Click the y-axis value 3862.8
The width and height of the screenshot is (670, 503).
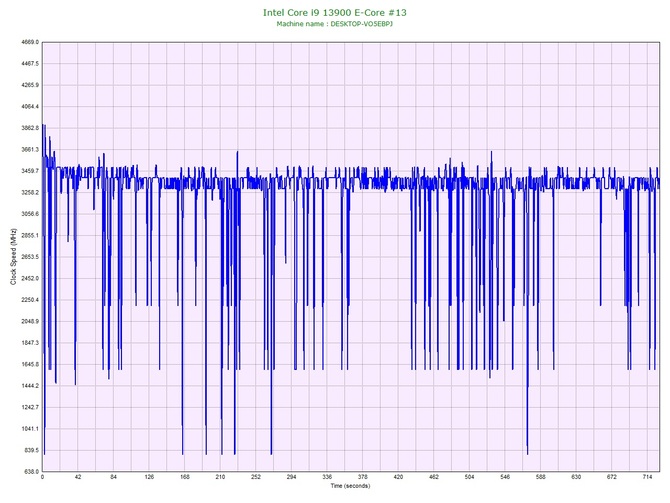30,128
